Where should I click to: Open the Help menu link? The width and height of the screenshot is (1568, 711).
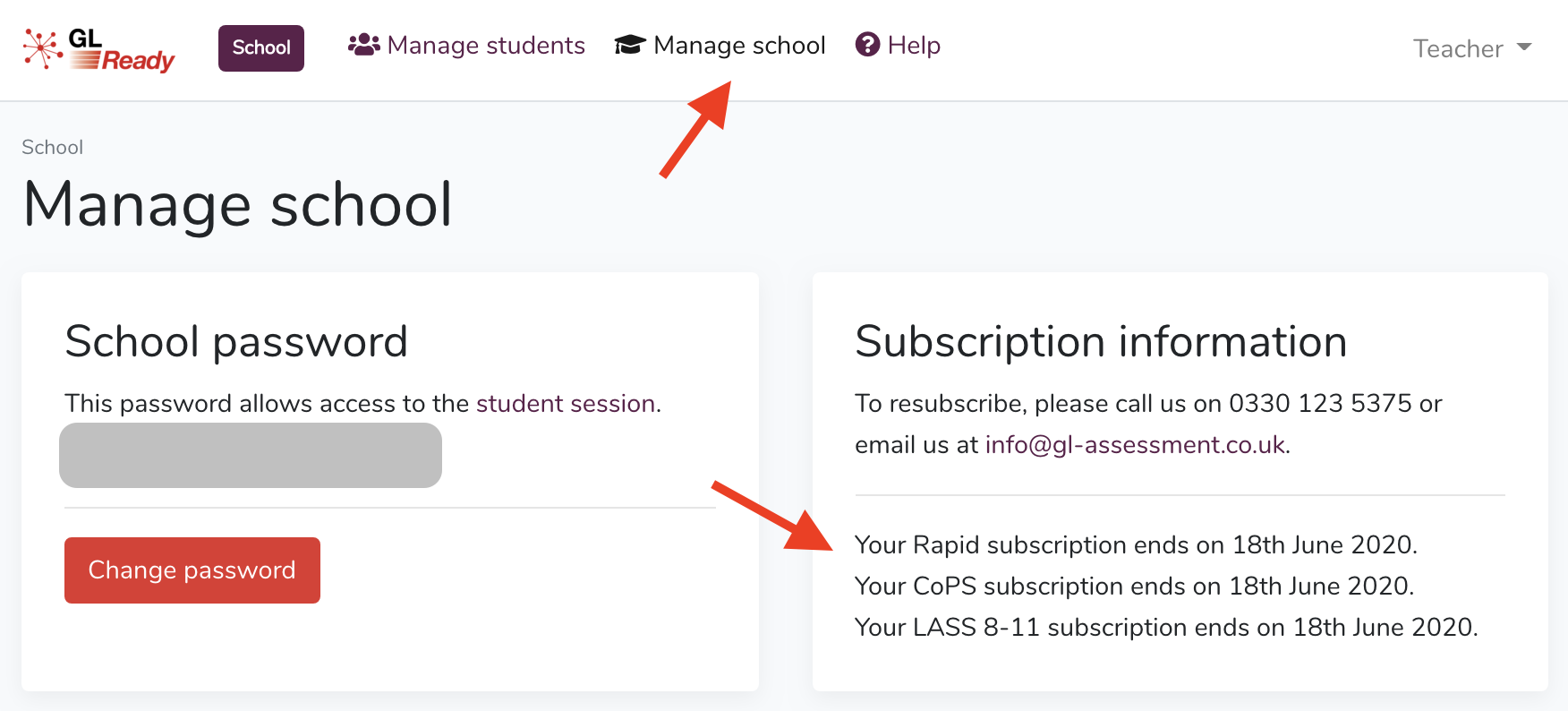898,45
